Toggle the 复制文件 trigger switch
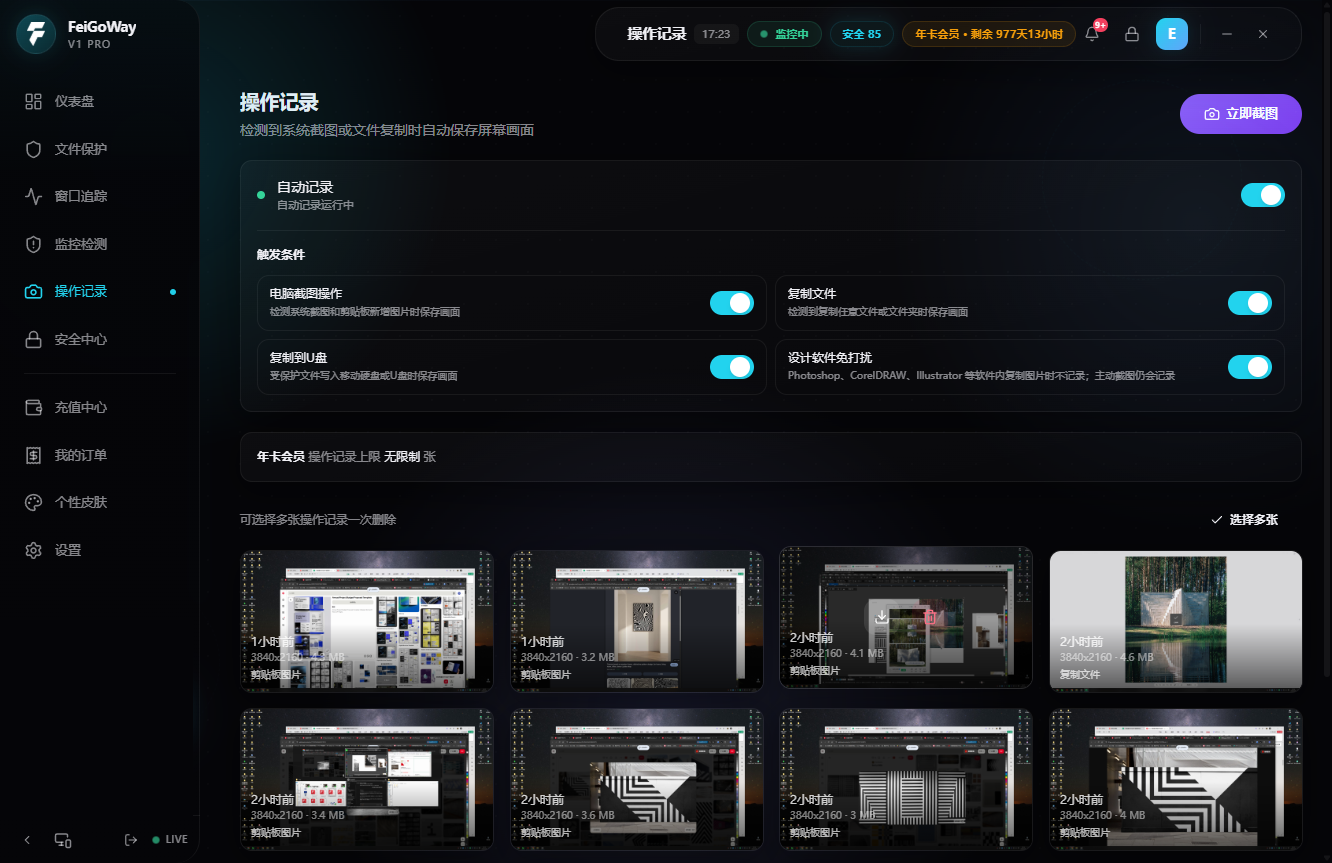The image size is (1332, 863). click(x=1250, y=303)
